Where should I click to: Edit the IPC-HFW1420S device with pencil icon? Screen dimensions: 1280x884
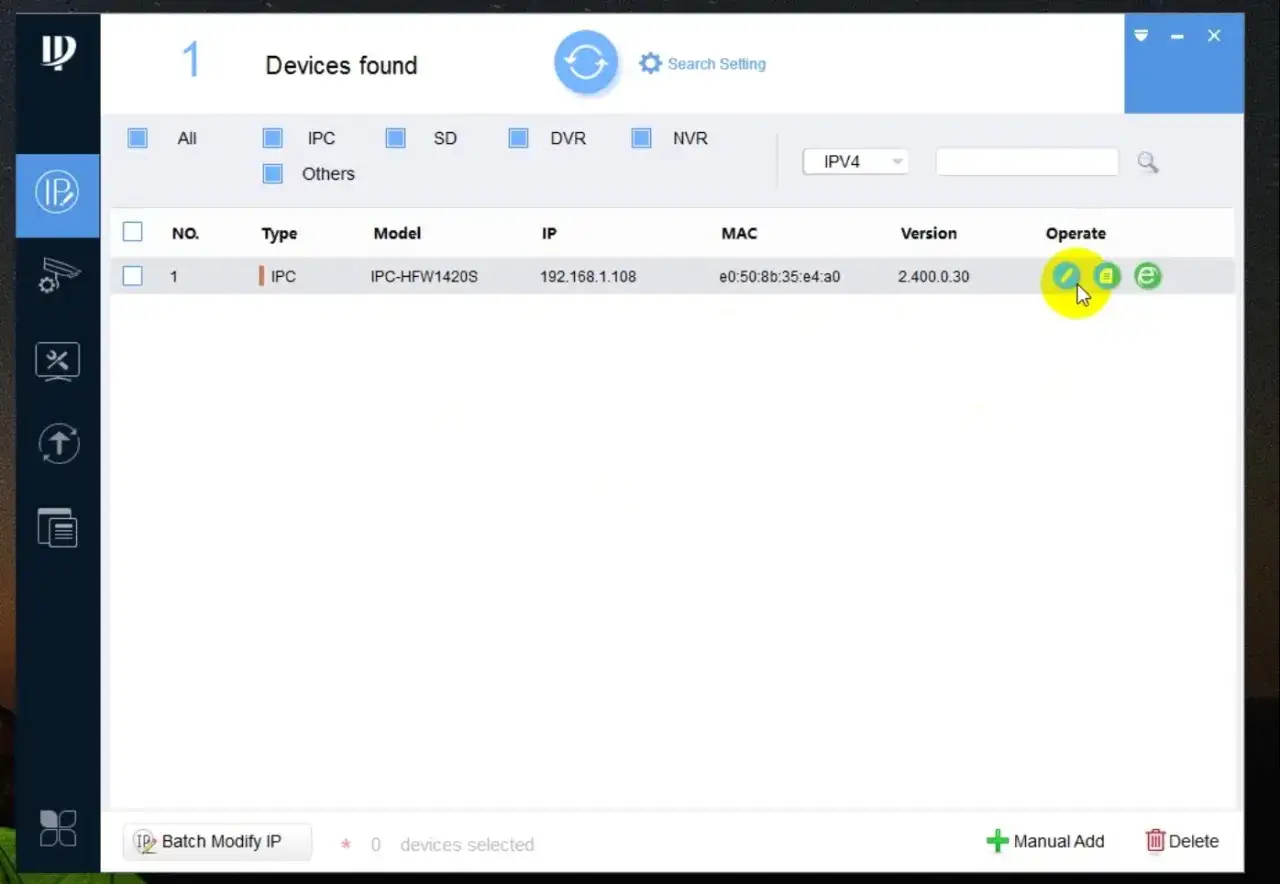[1066, 276]
